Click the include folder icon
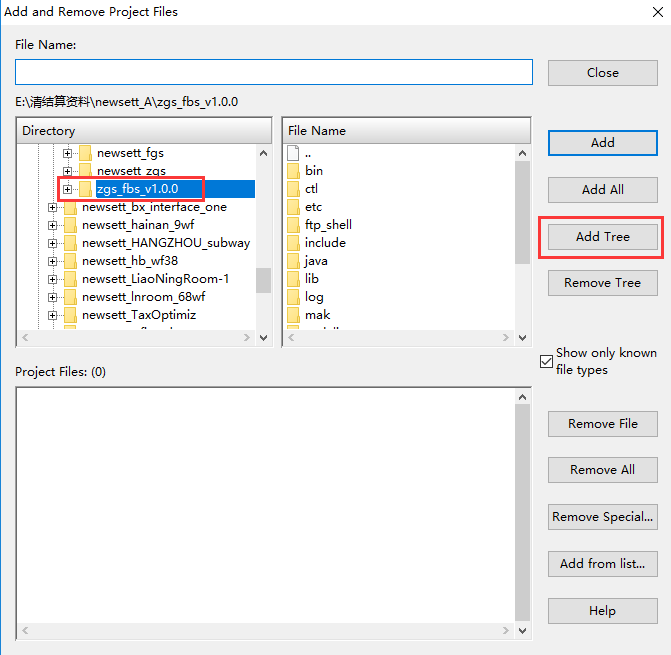This screenshot has width=671, height=655. point(293,243)
